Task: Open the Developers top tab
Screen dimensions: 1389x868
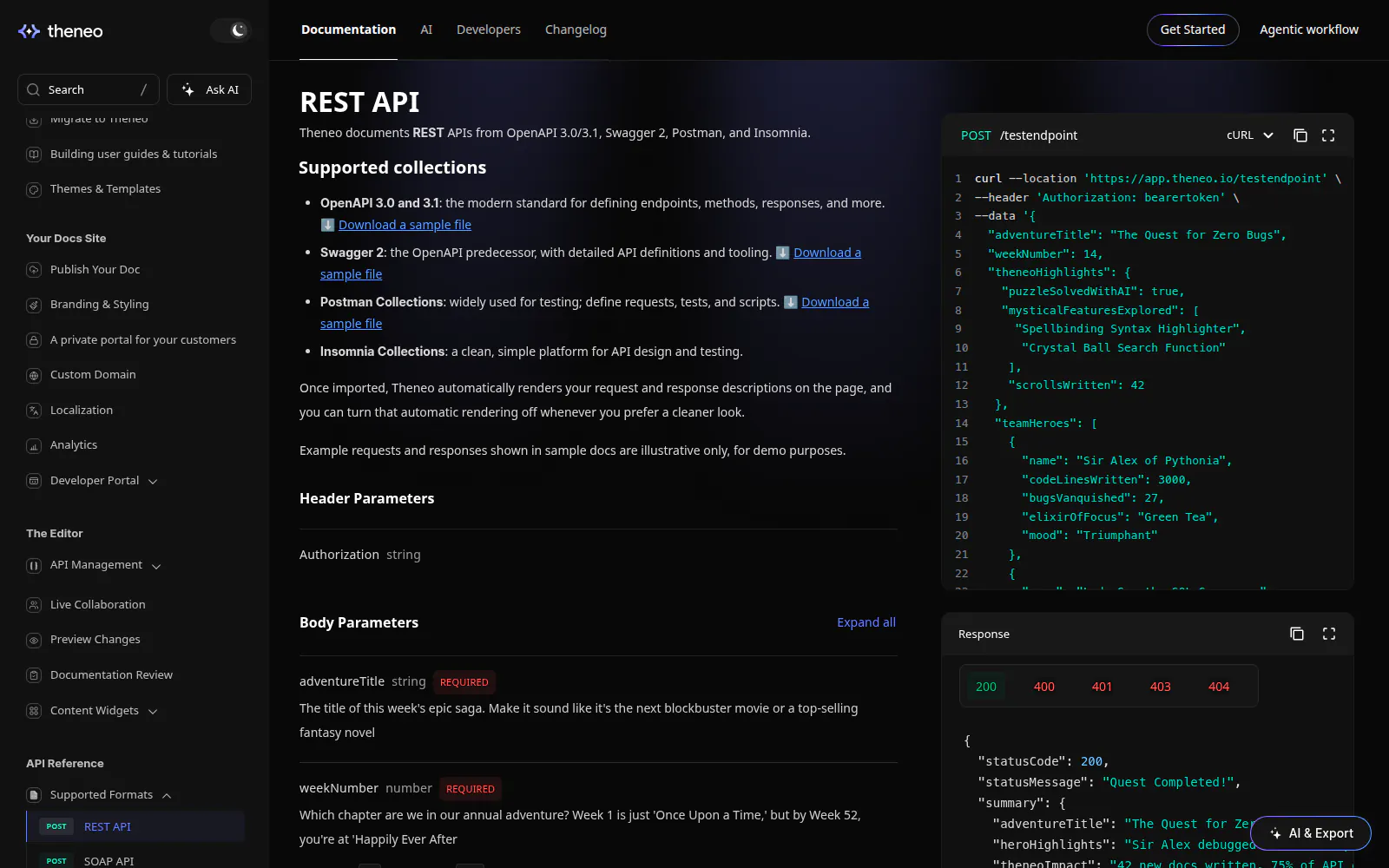Action: [489, 30]
